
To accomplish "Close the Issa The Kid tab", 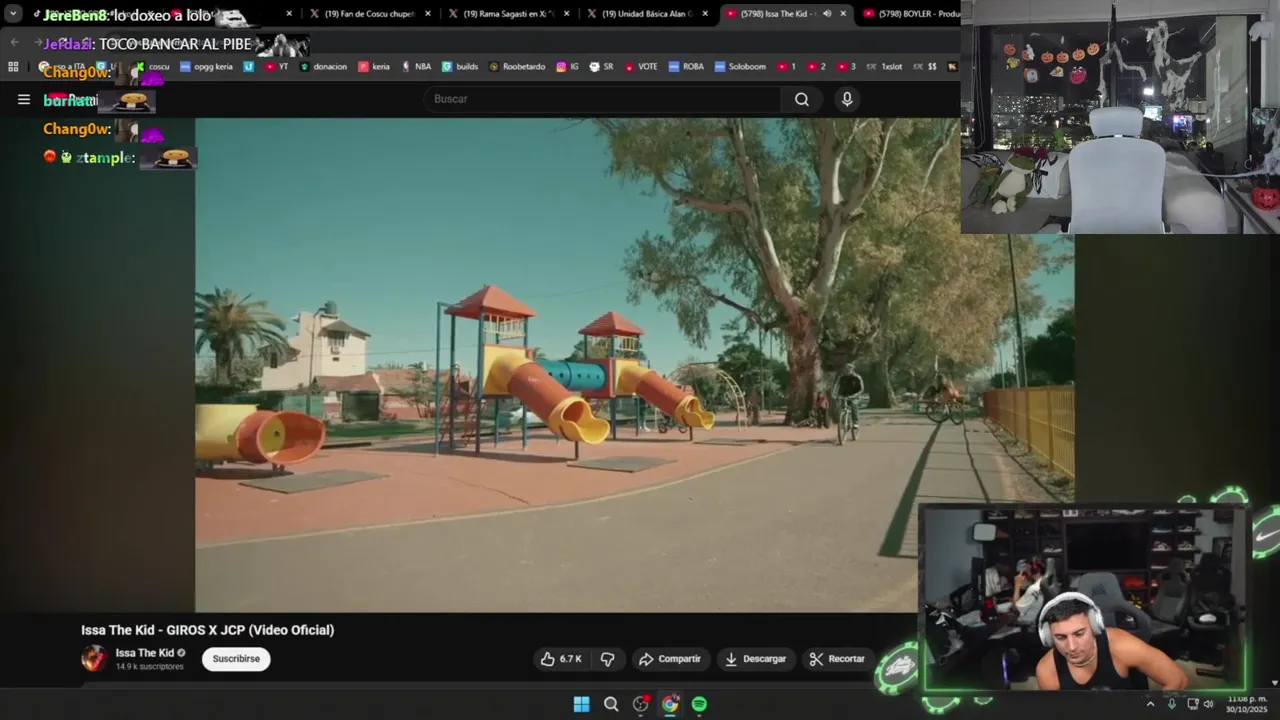I will pos(843,14).
